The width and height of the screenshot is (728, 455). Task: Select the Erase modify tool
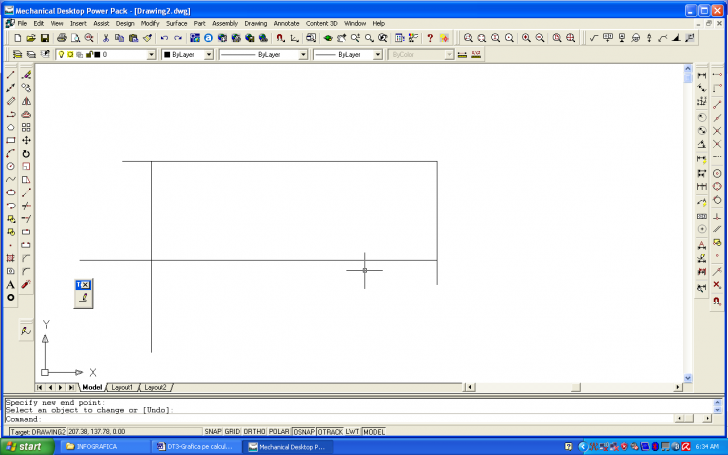pos(26,75)
